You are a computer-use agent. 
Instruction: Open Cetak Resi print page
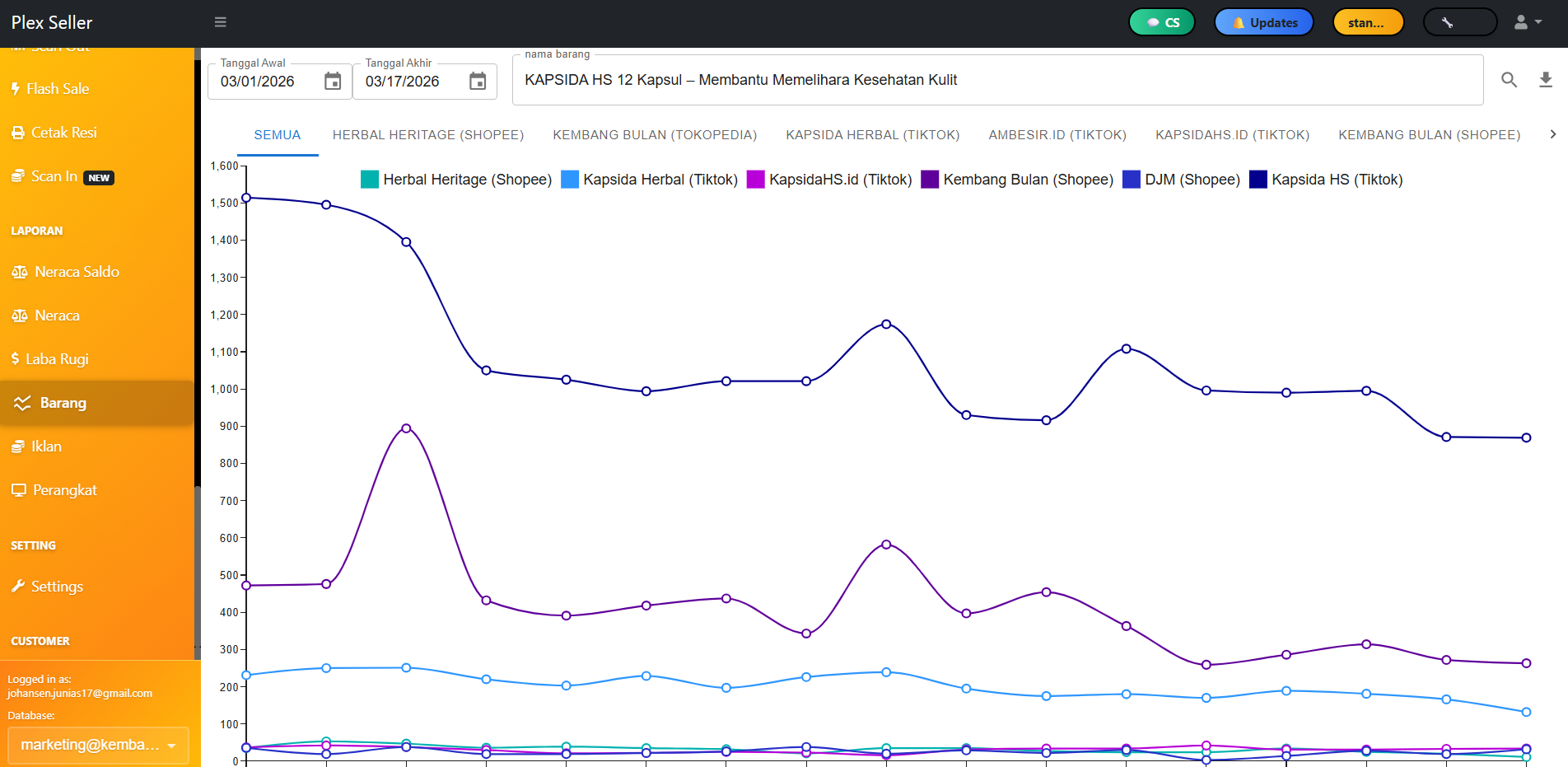click(x=63, y=133)
